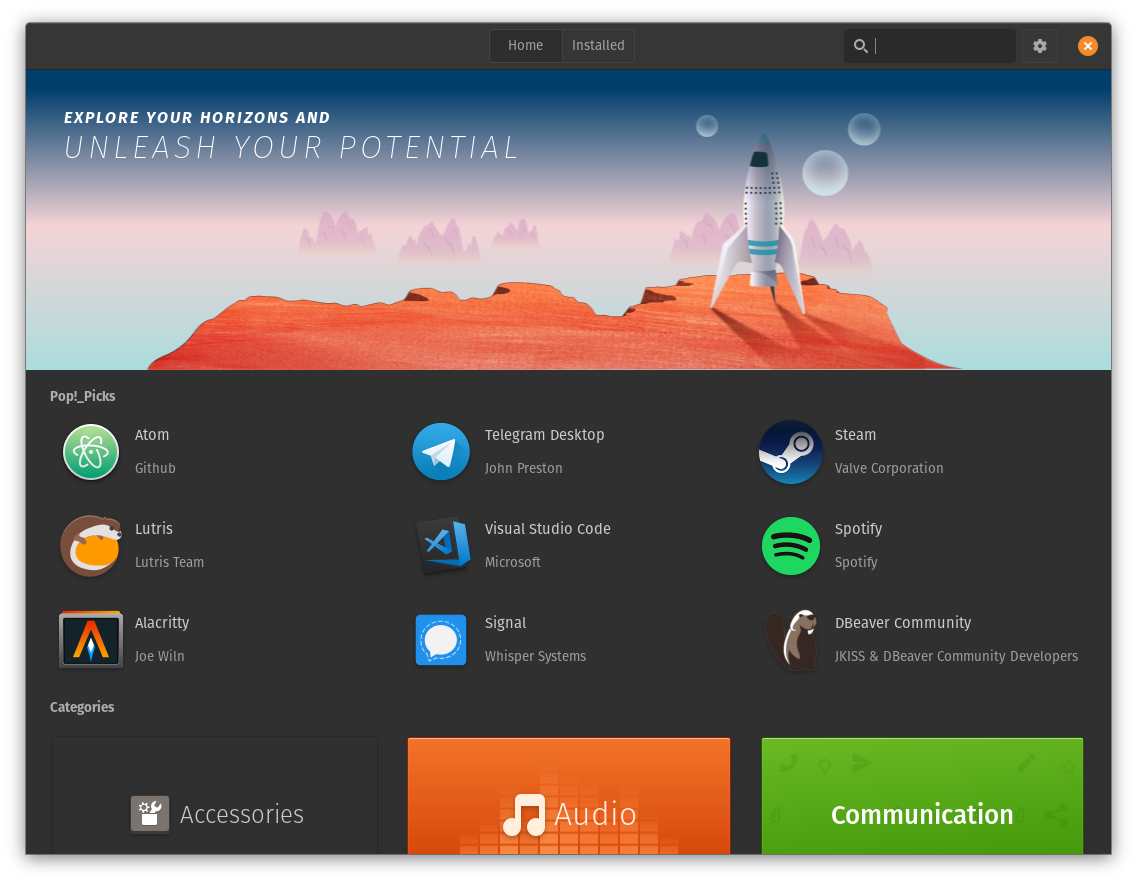Viewport: 1137px width, 883px height.
Task: Open the Communication category tile
Action: click(922, 796)
